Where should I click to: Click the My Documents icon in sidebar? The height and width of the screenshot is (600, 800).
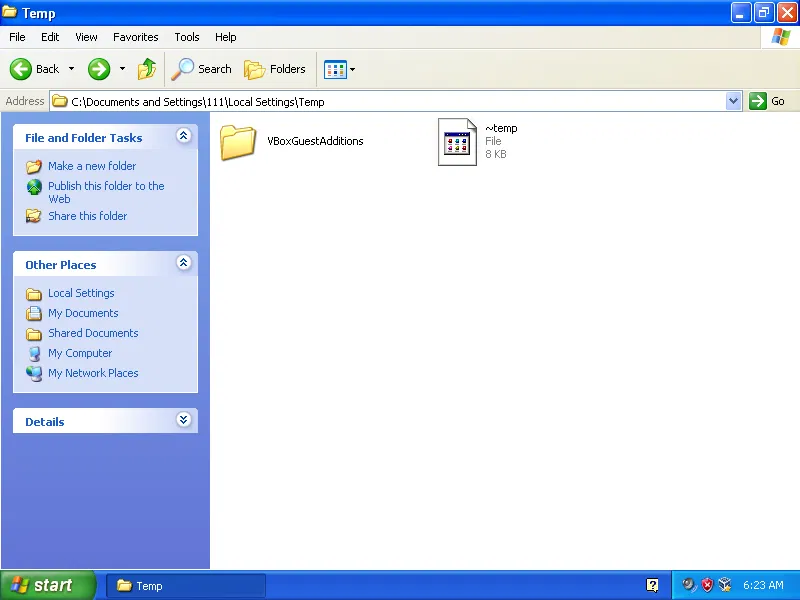point(34,313)
